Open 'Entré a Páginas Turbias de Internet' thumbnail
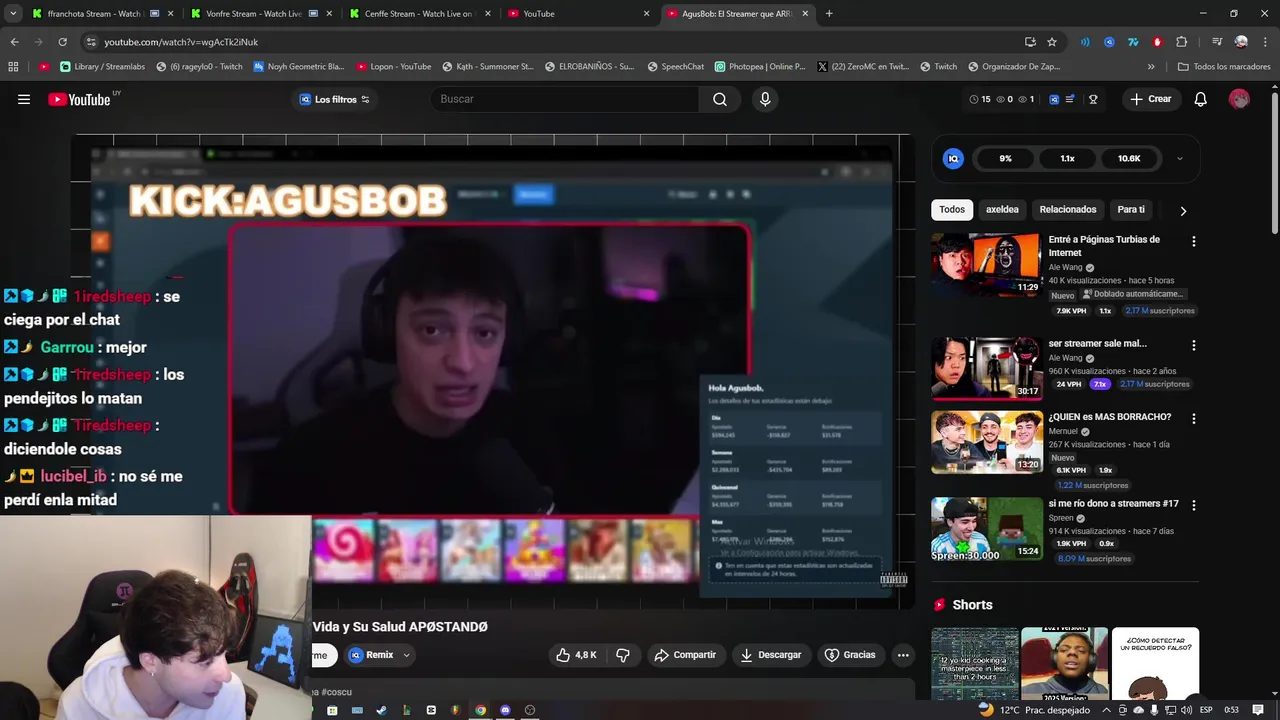Viewport: 1280px width, 720px height. pos(987,264)
